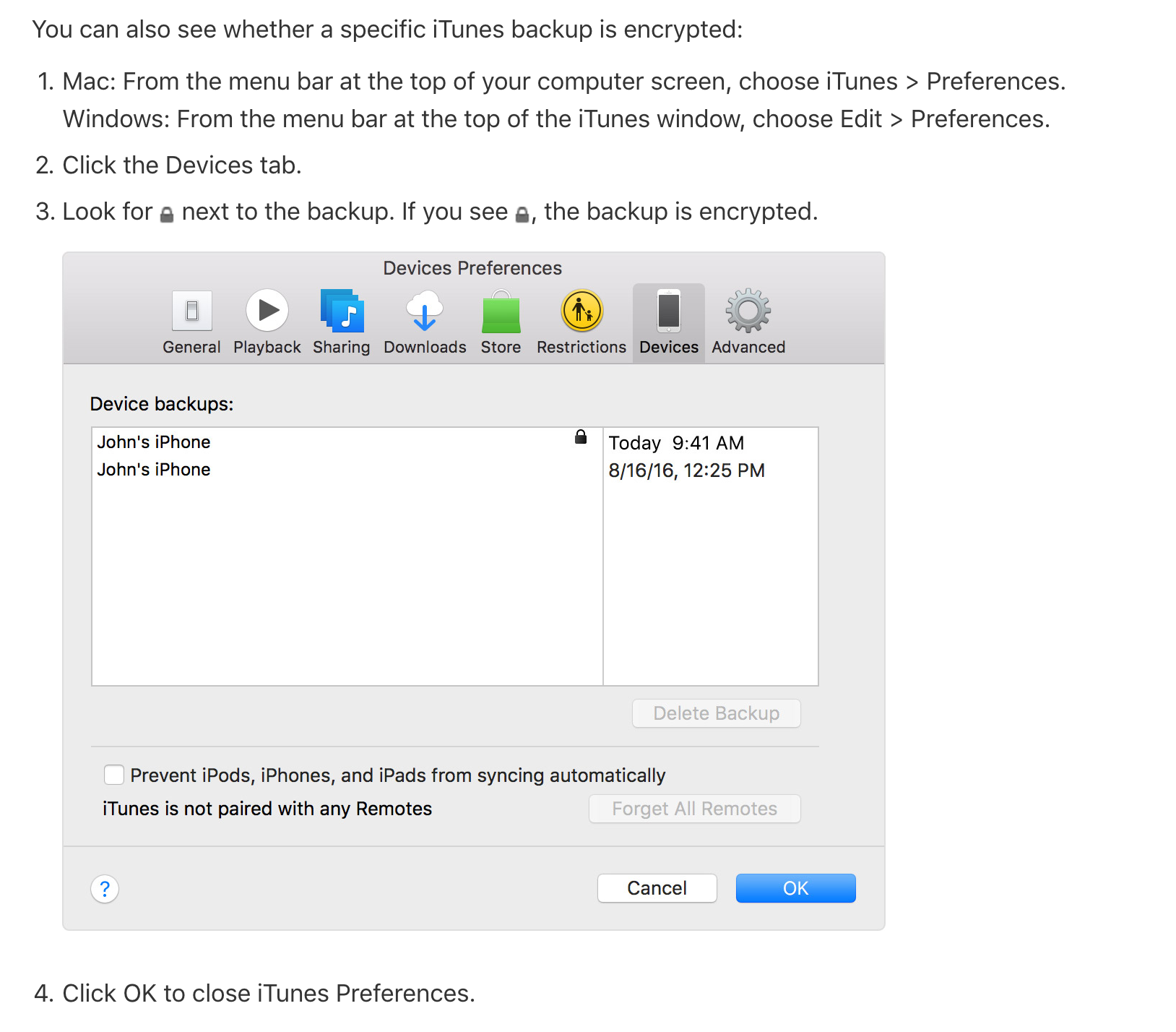
Task: Click the Today 9:41 AM backup date
Action: (676, 443)
